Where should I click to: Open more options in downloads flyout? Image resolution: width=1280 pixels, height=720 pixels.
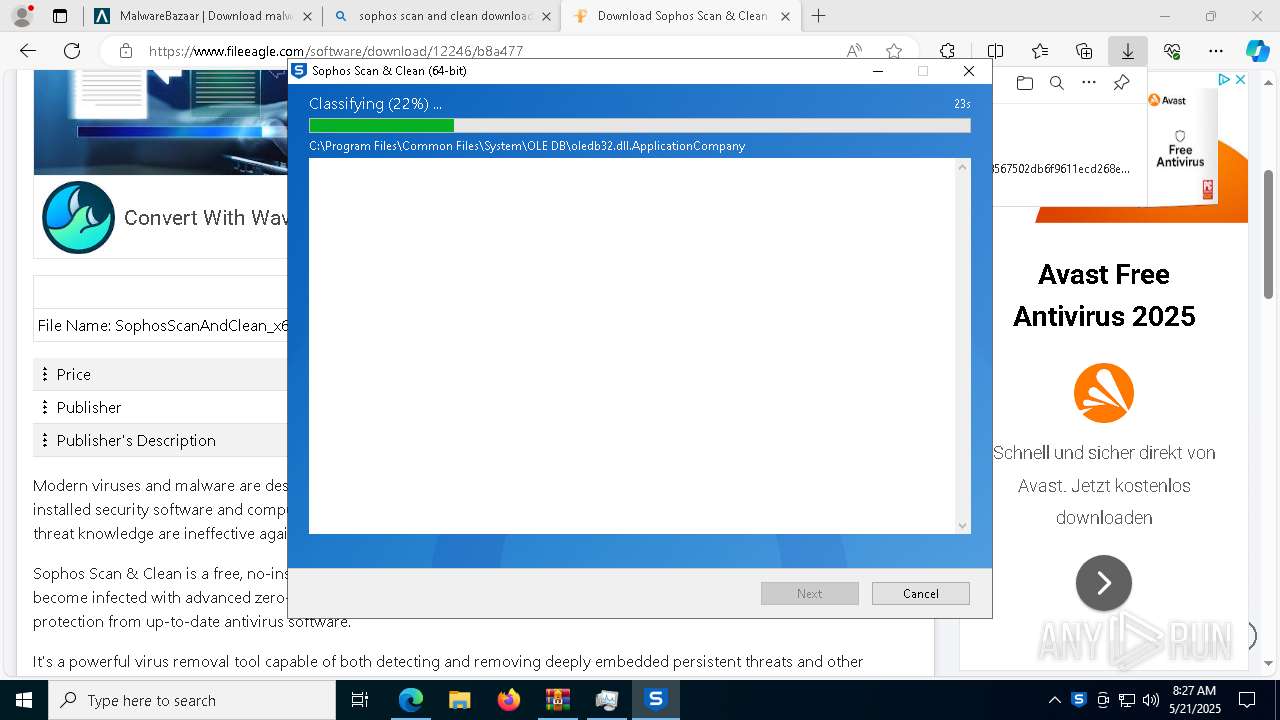pos(1089,83)
